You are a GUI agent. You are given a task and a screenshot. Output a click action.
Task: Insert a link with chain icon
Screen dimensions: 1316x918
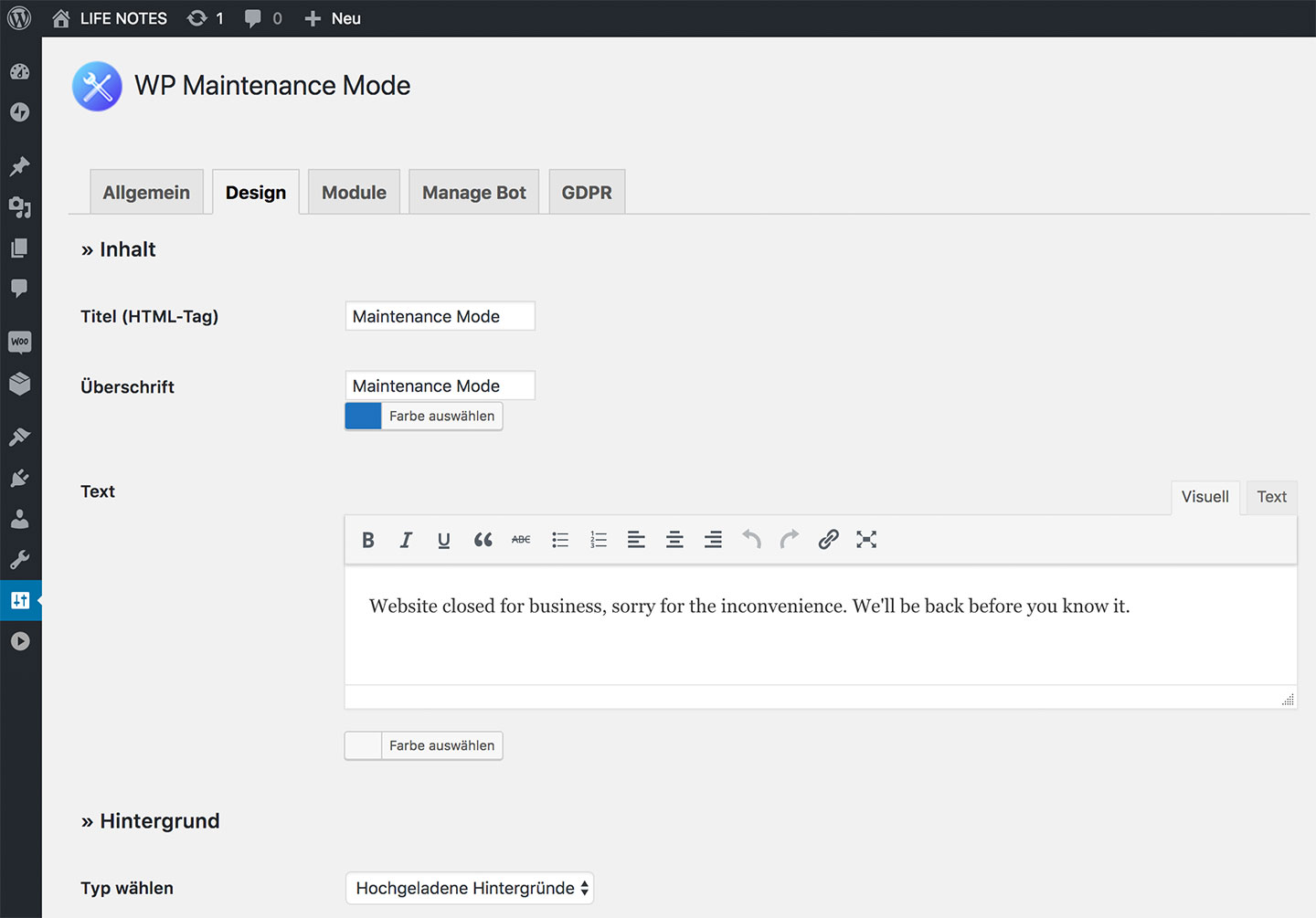pyautogui.click(x=828, y=540)
